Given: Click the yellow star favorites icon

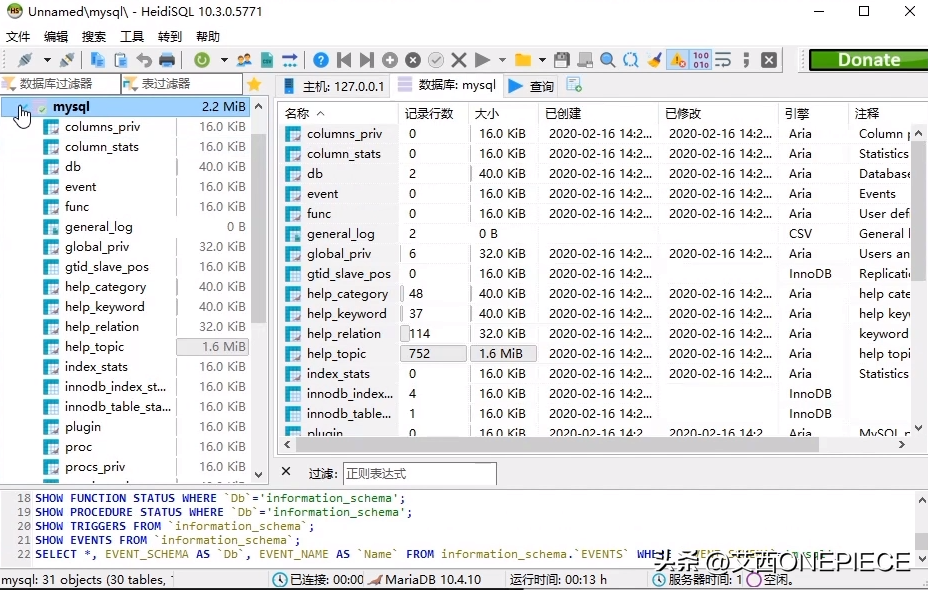Looking at the screenshot, I should click(254, 85).
